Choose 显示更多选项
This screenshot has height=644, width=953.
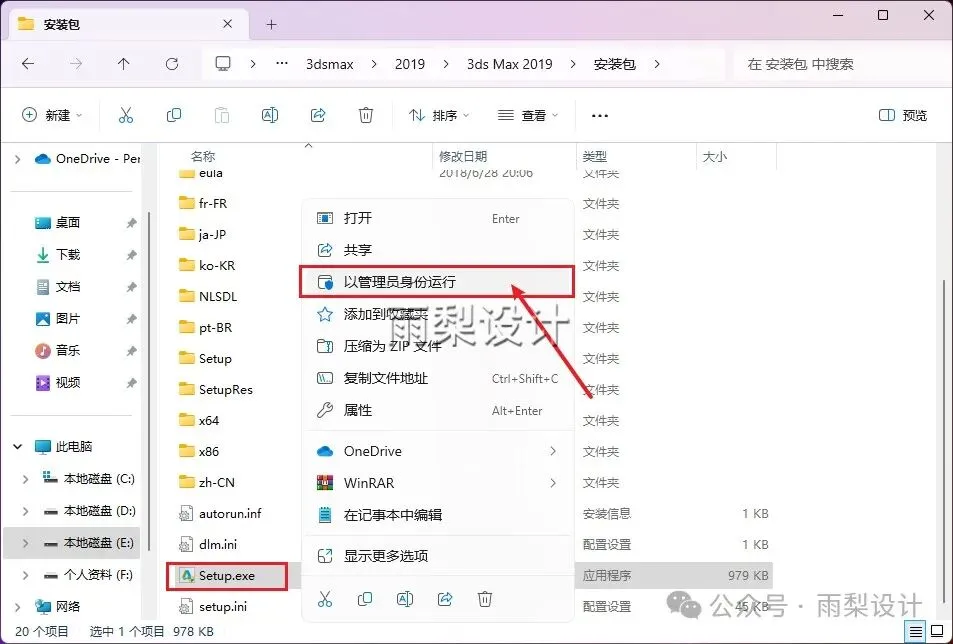[438, 556]
